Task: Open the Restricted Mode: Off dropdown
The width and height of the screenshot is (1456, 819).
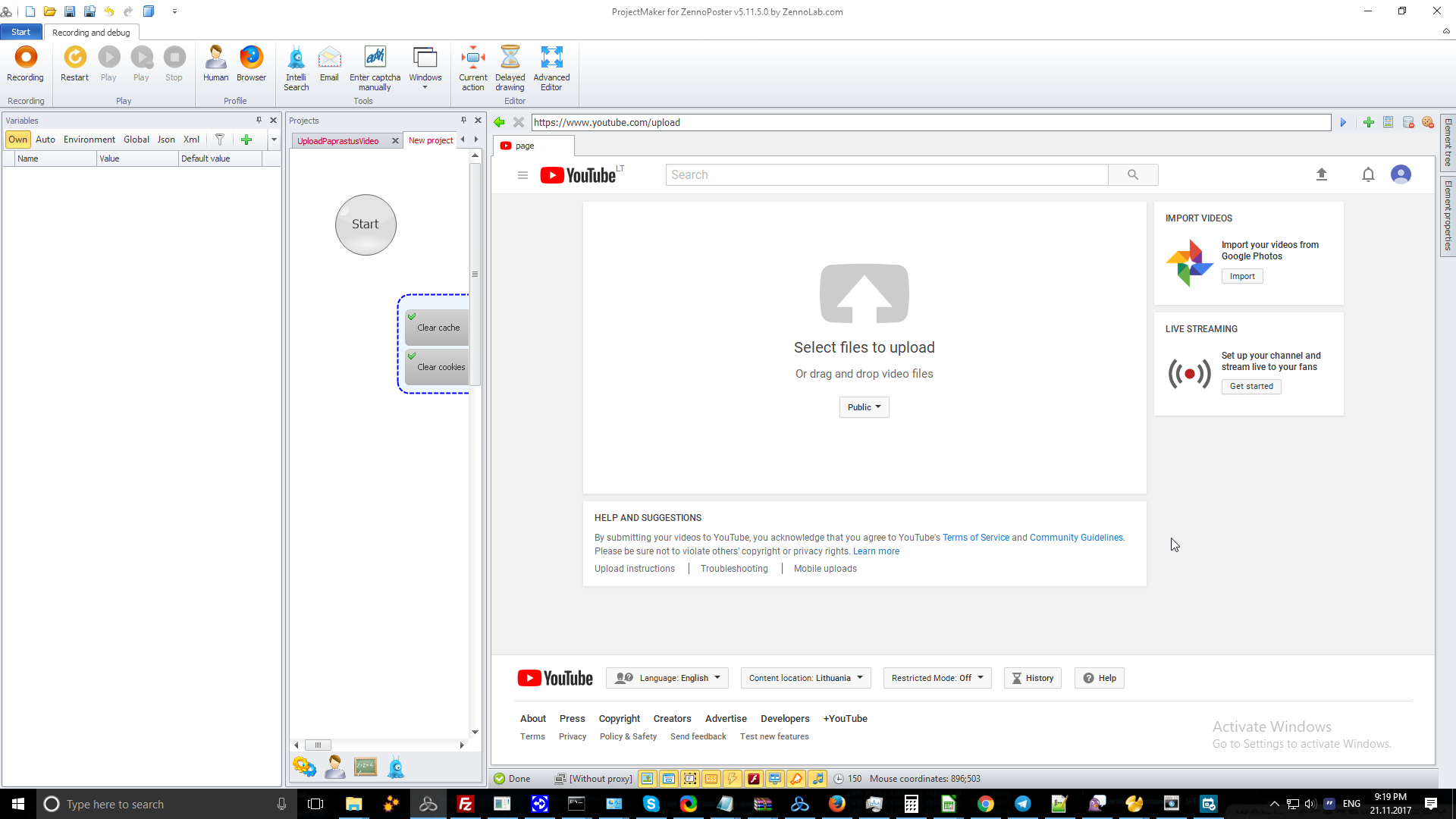Action: [x=937, y=678]
